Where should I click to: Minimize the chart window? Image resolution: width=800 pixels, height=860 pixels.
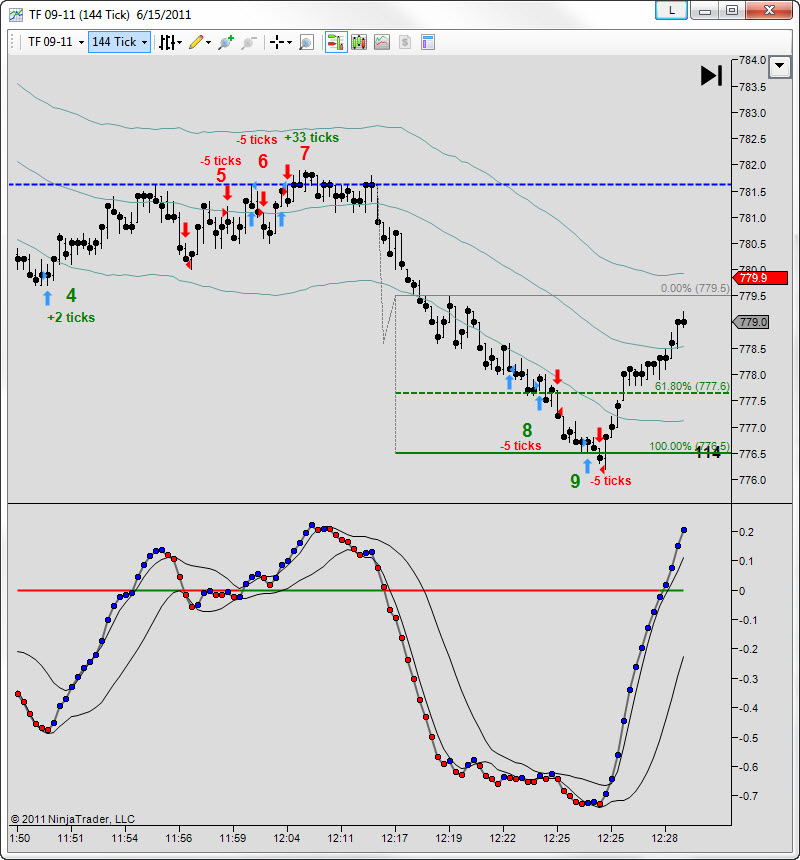[706, 10]
